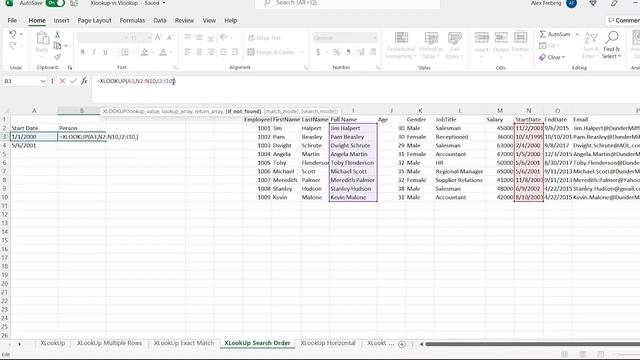Click the search box in title bar
640x360 pixels.
tap(348, 3)
